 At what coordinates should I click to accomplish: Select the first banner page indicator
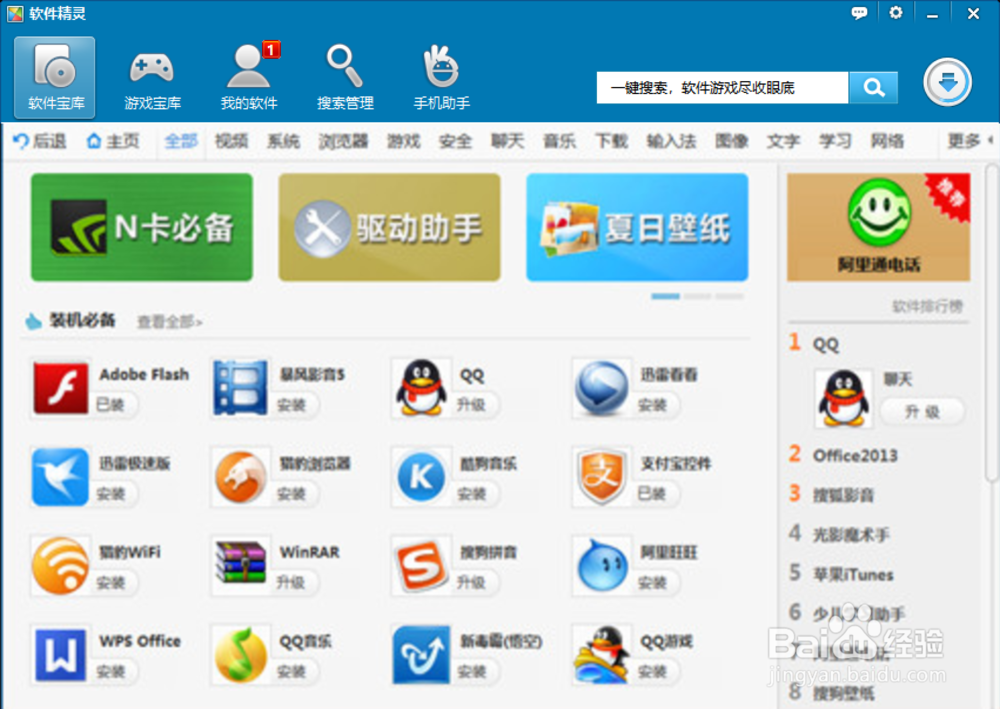665,296
